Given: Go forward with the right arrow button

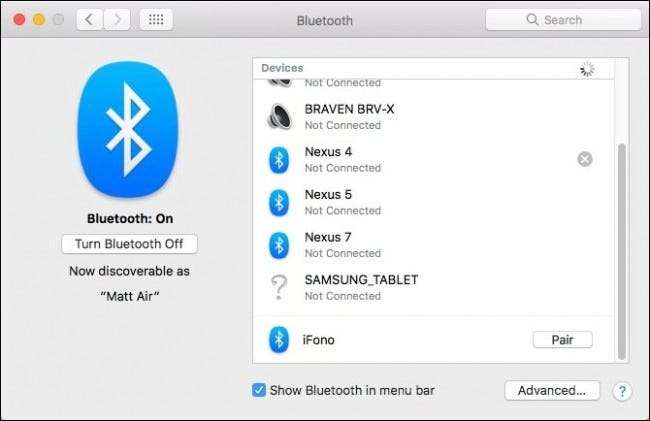Looking at the screenshot, I should tap(116, 19).
